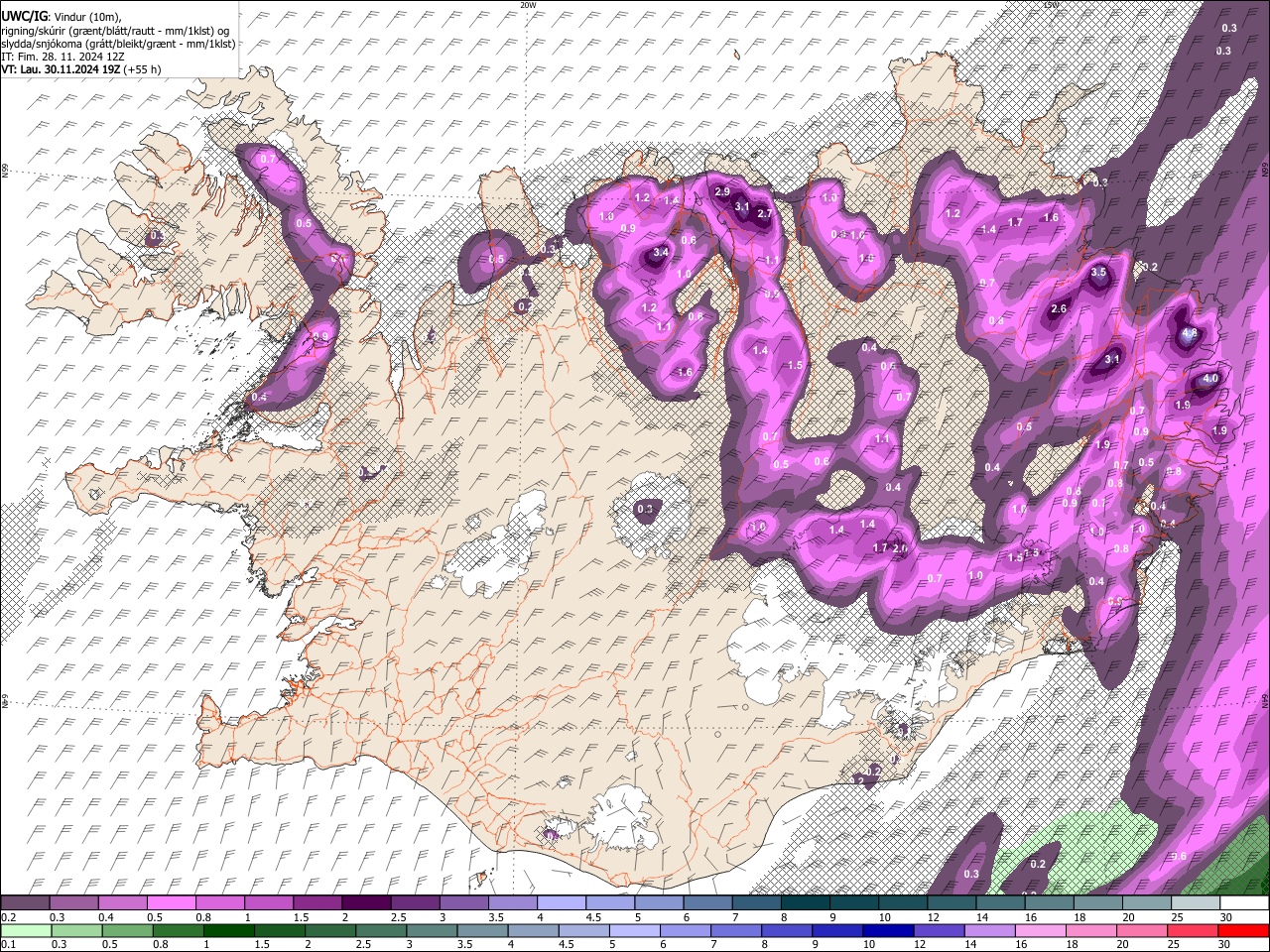Pick the bright pink swatch above upper legend 0.5
The image size is (1270, 952).
coord(171,902)
